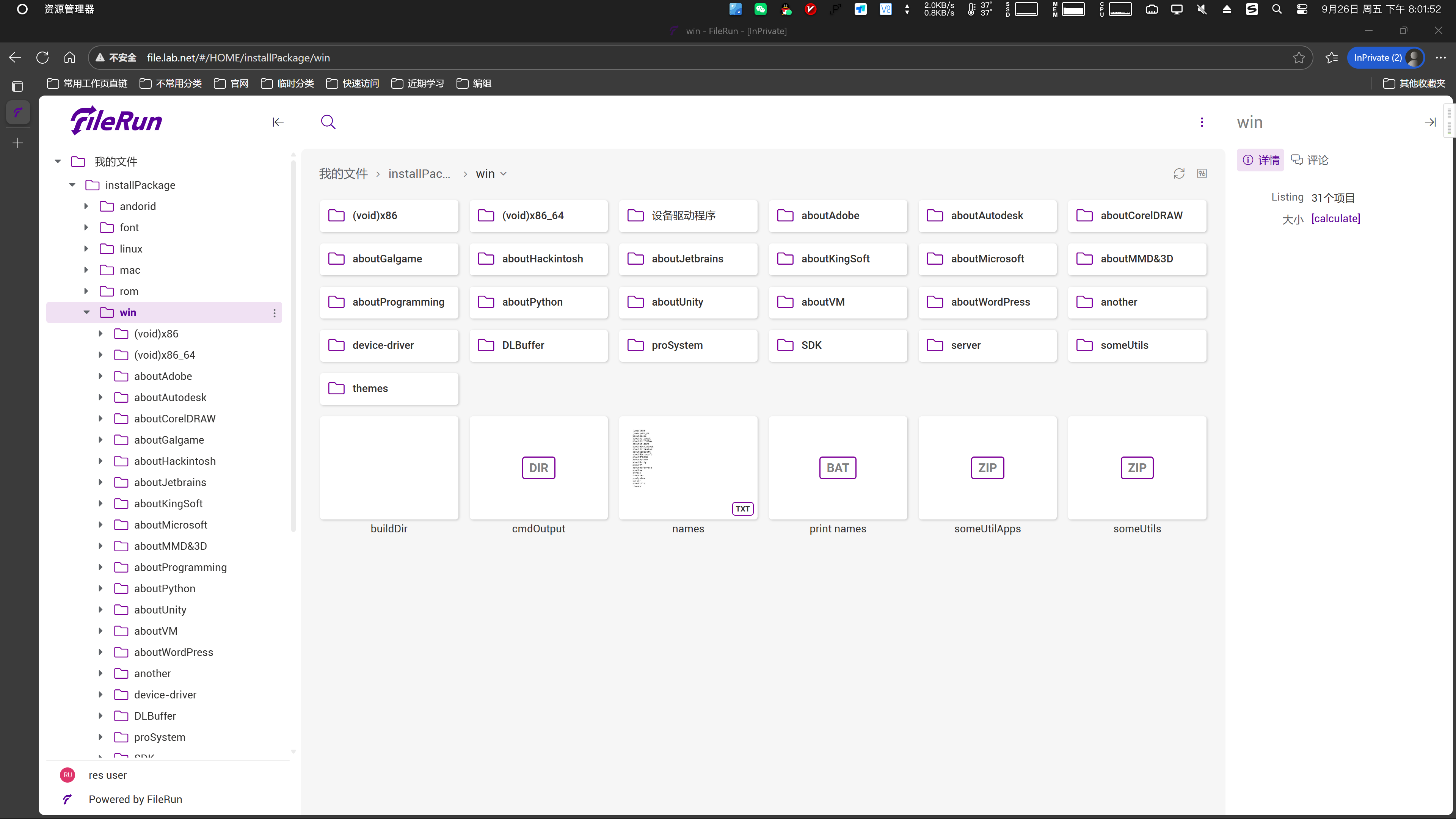Switch to the 评论 comments tab
Viewport: 1456px width, 819px height.
1310,160
